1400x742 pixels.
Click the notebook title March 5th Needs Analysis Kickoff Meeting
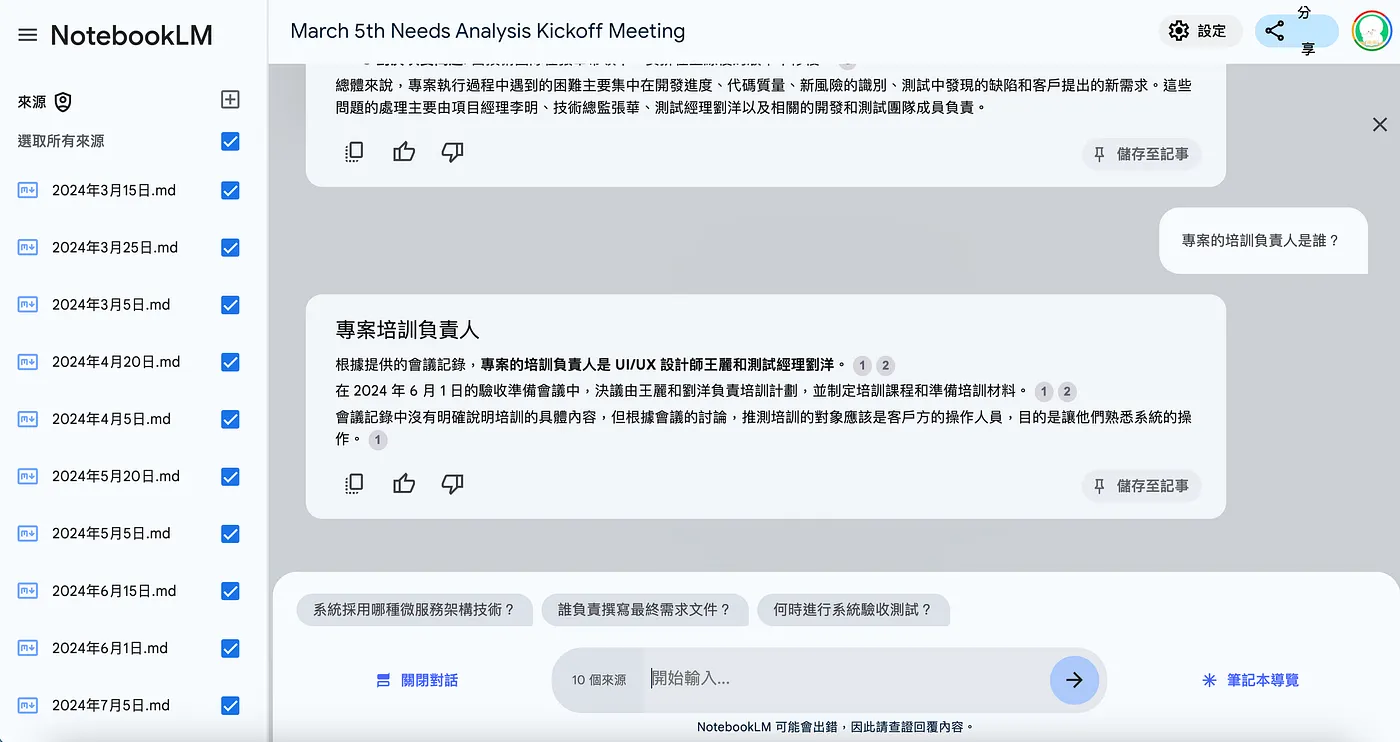coord(488,31)
